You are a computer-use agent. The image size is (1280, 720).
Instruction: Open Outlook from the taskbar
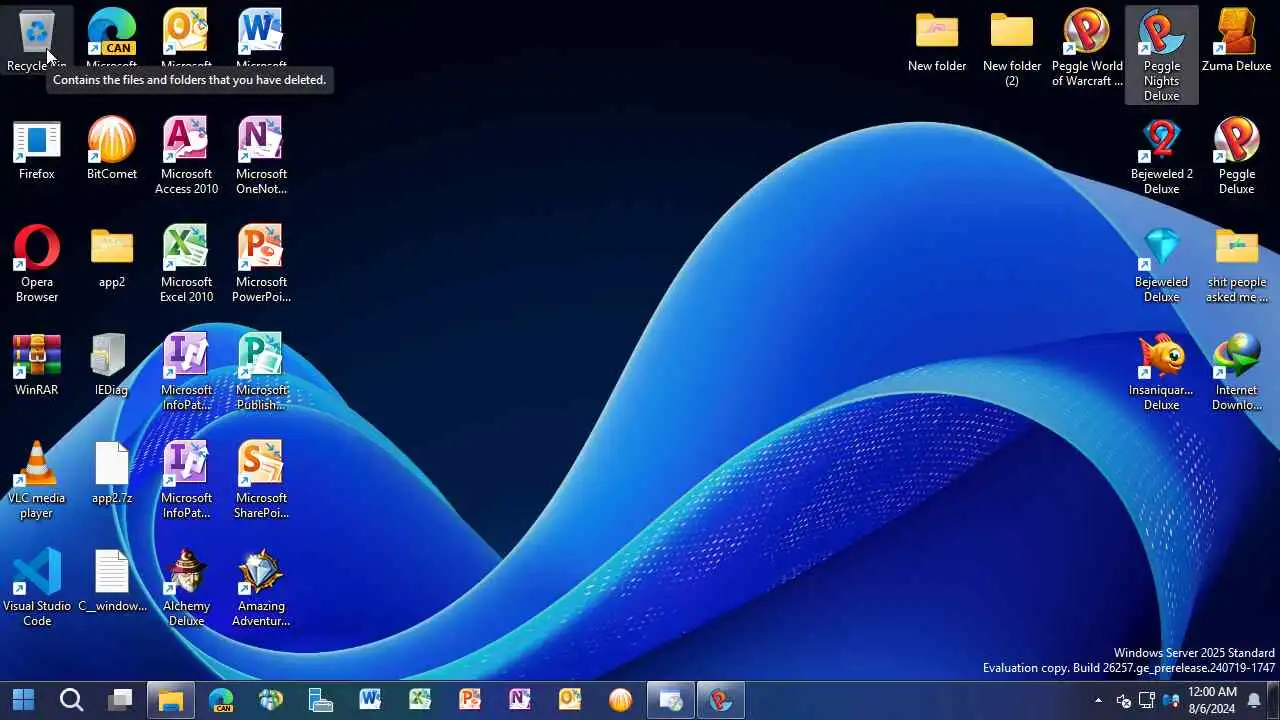pyautogui.click(x=570, y=700)
